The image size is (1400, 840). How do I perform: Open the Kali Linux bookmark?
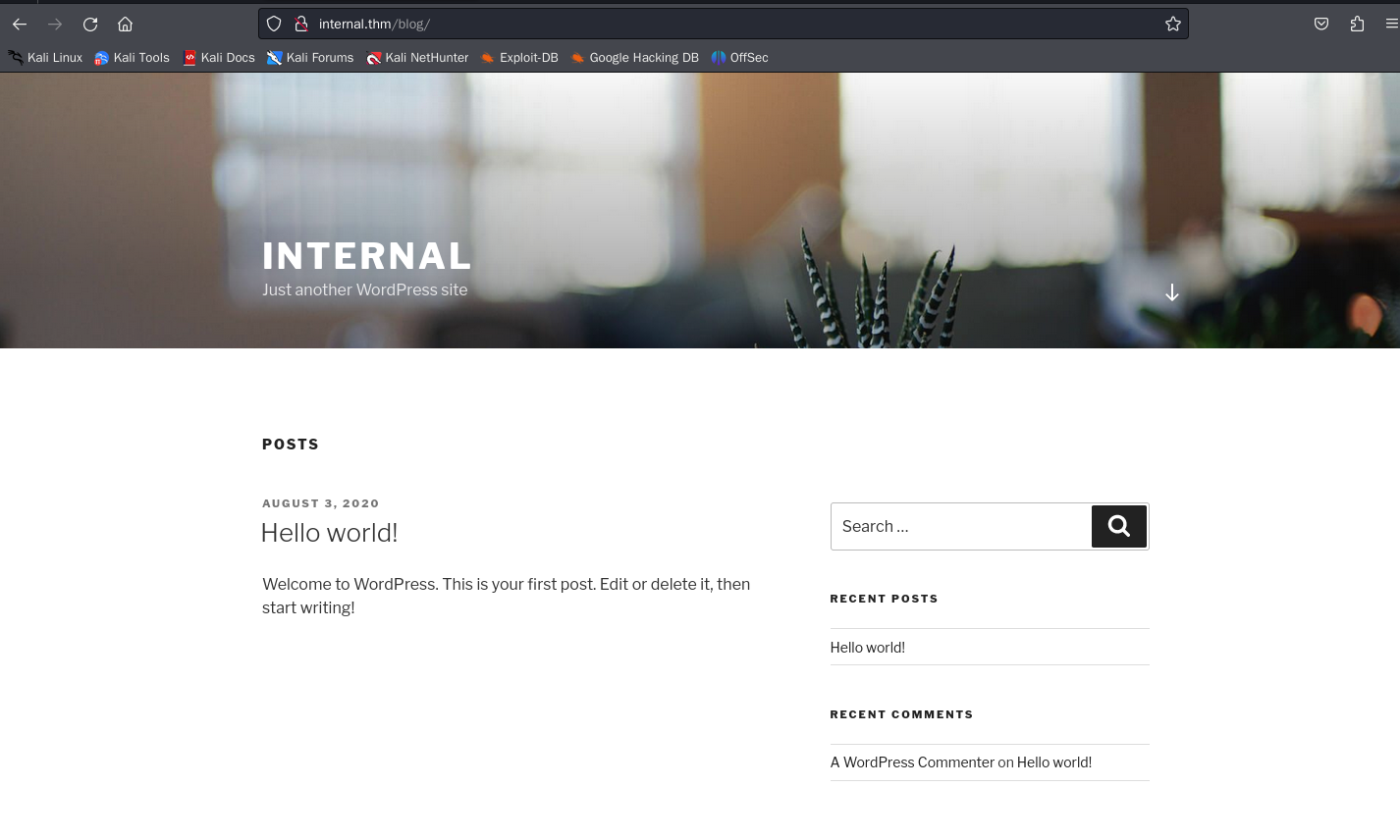tap(45, 58)
